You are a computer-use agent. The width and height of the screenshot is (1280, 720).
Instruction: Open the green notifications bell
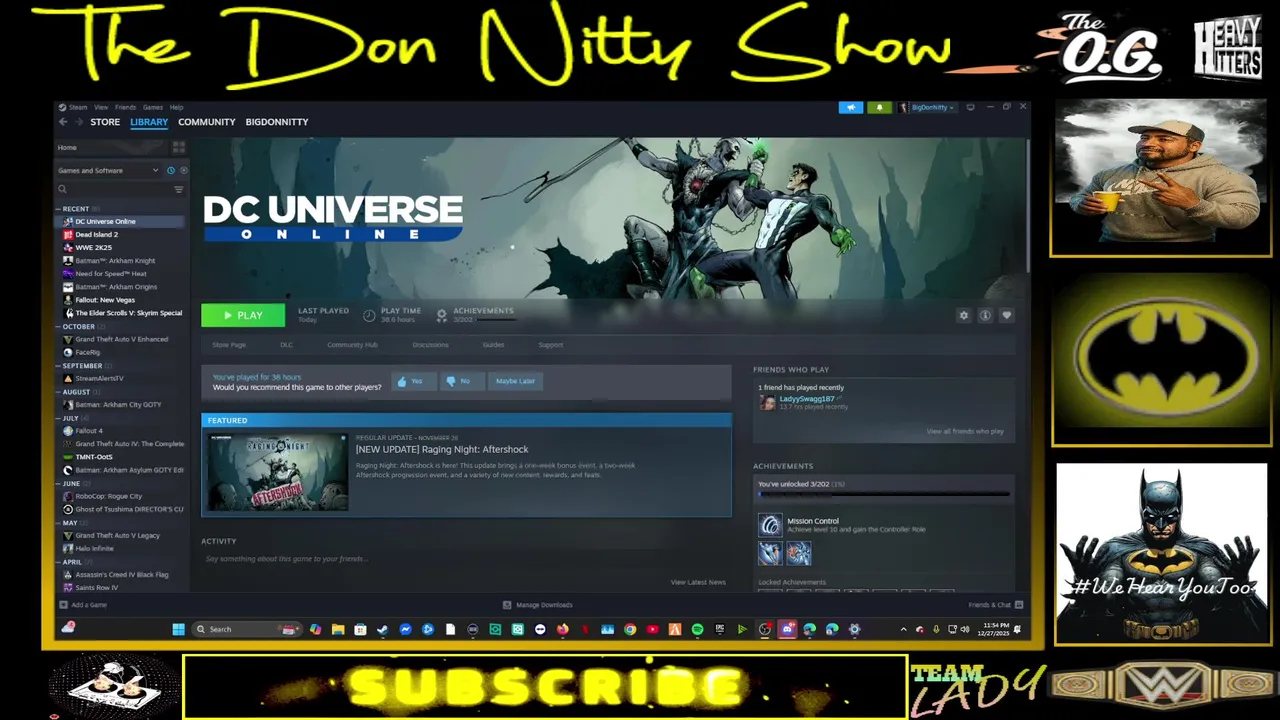coord(880,107)
